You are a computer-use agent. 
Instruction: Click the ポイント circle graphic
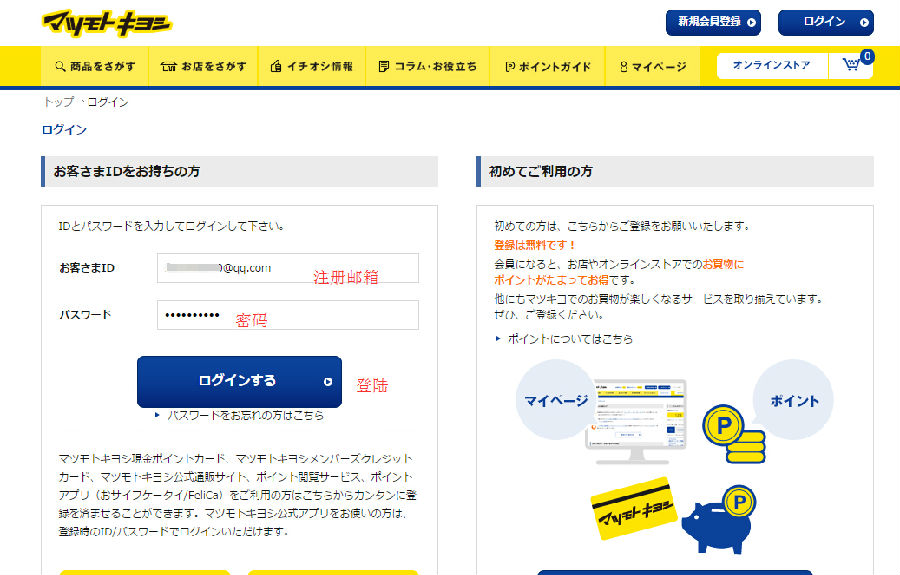point(794,401)
